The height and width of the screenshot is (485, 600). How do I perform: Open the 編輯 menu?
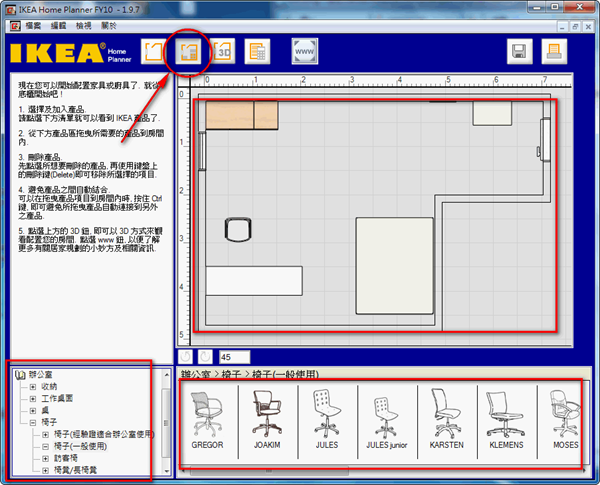point(59,26)
